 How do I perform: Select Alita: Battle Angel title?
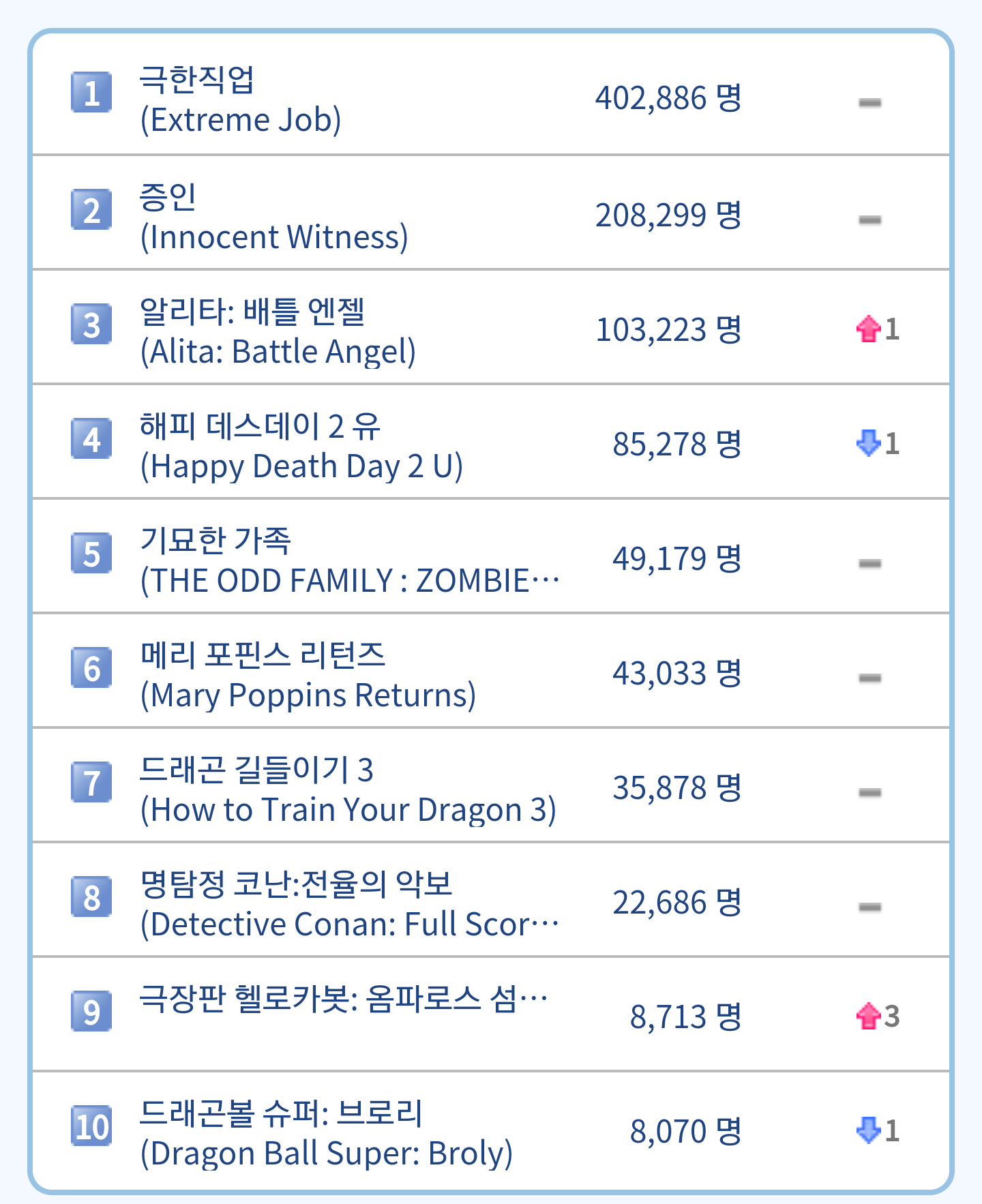tap(277, 331)
